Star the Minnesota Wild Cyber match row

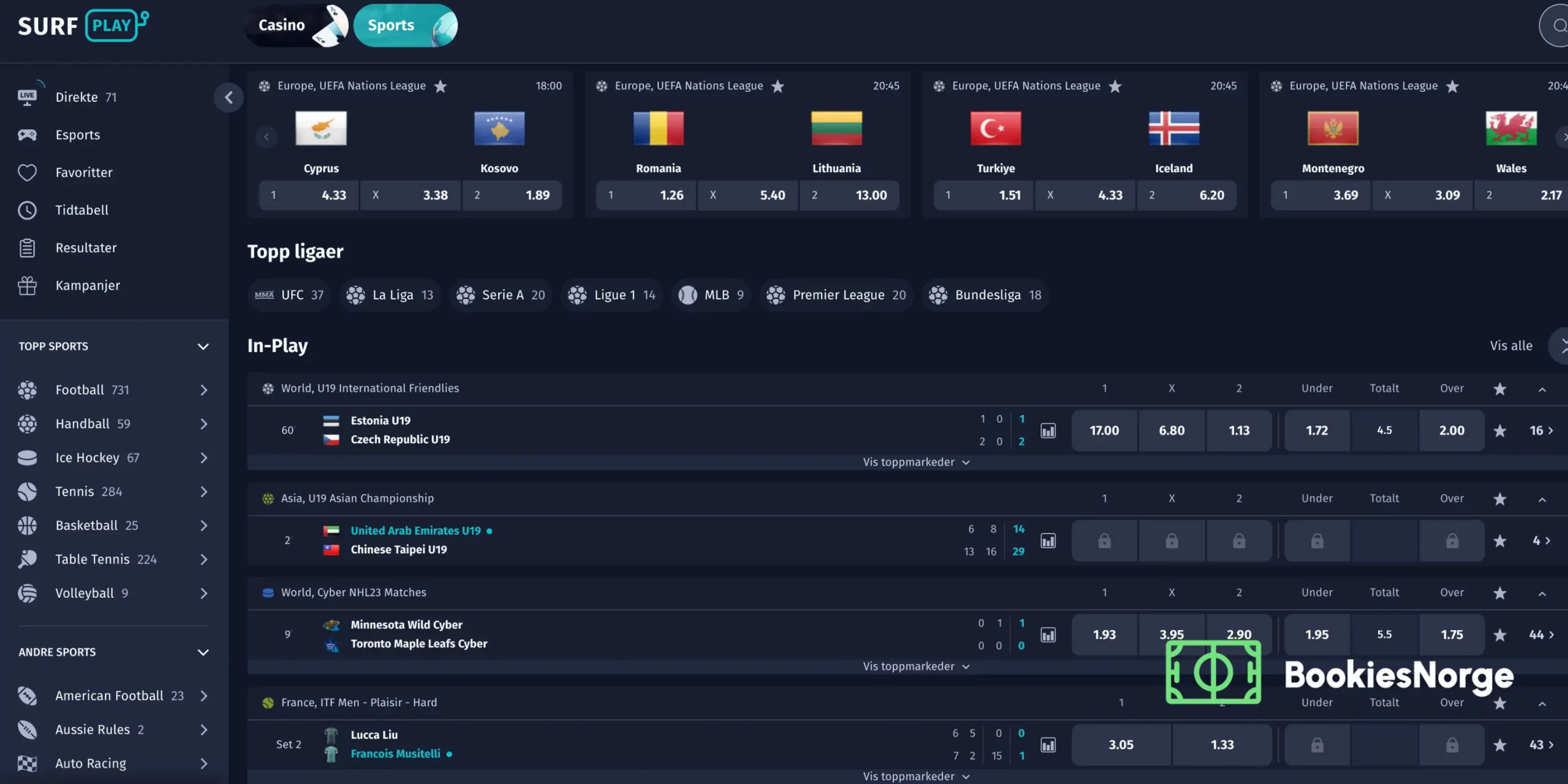[1499, 635]
